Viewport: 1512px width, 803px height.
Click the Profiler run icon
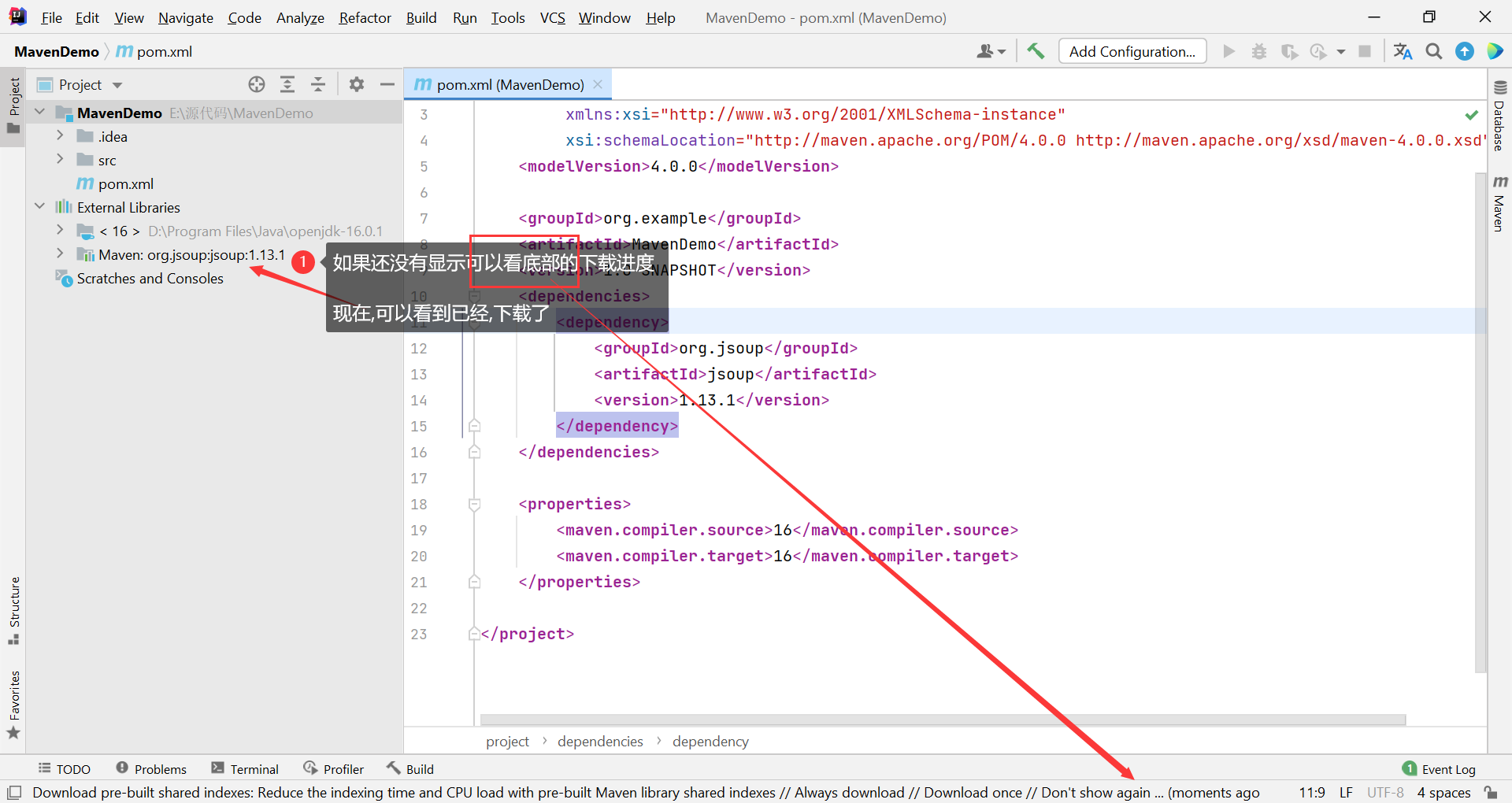pos(1318,51)
